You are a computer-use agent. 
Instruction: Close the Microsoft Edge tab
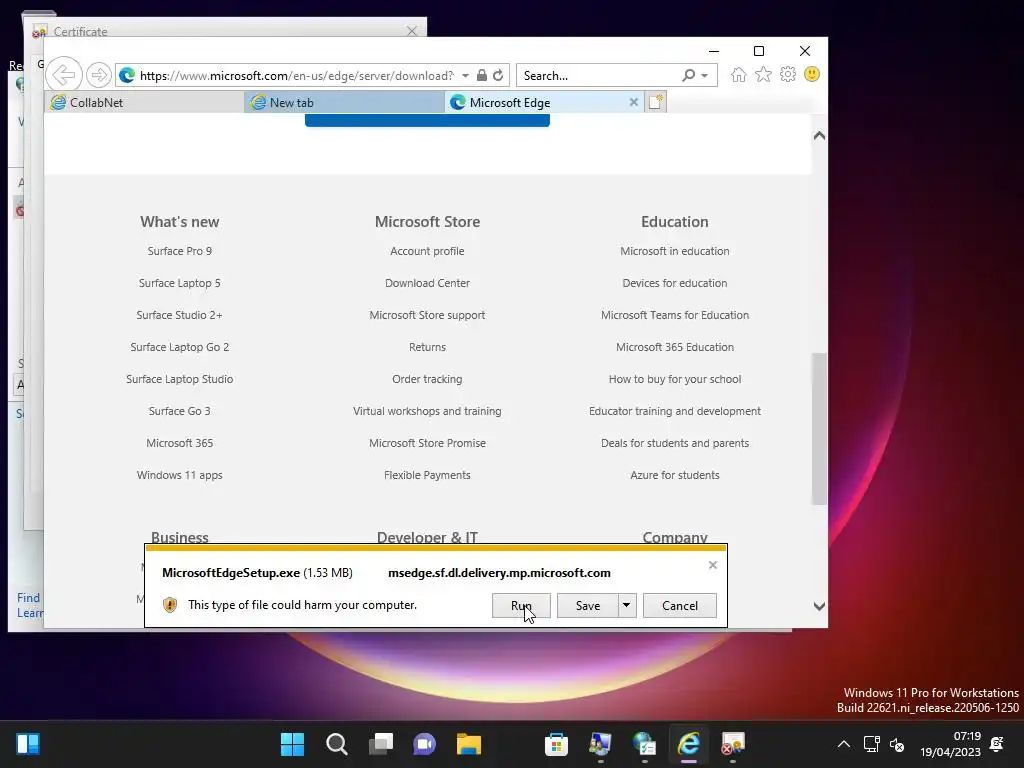click(633, 103)
